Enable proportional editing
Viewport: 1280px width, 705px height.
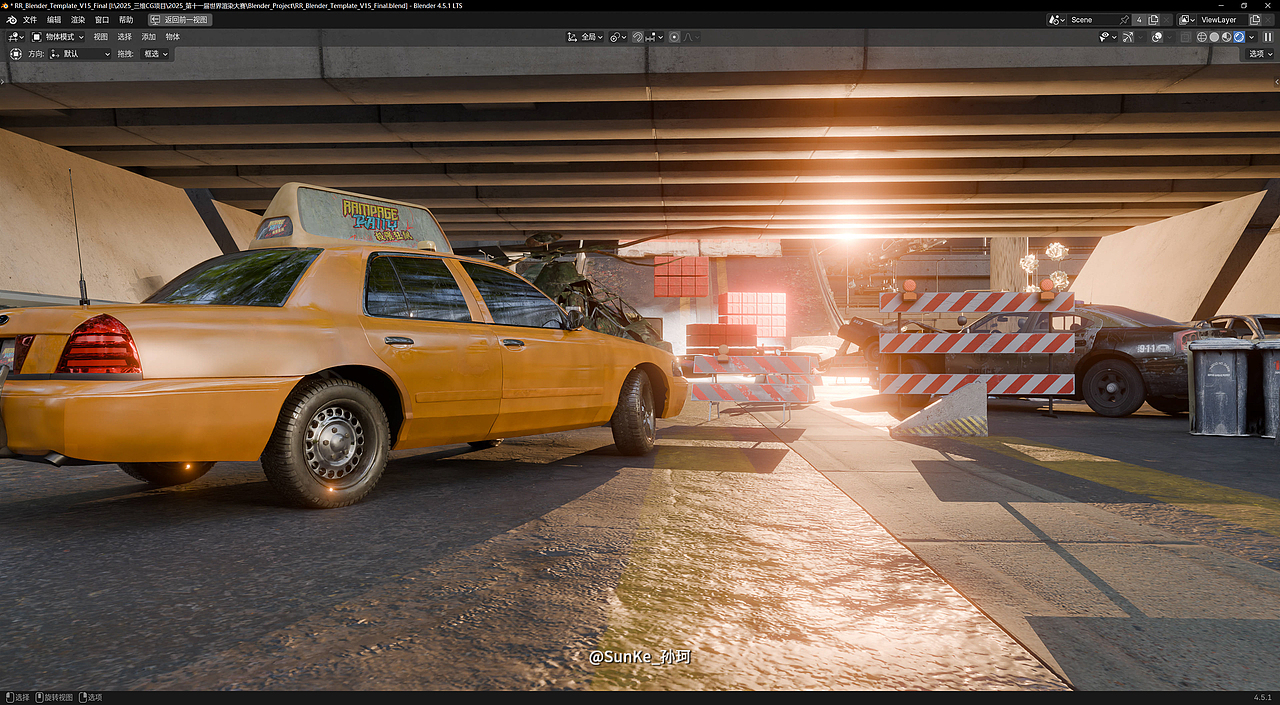(674, 37)
